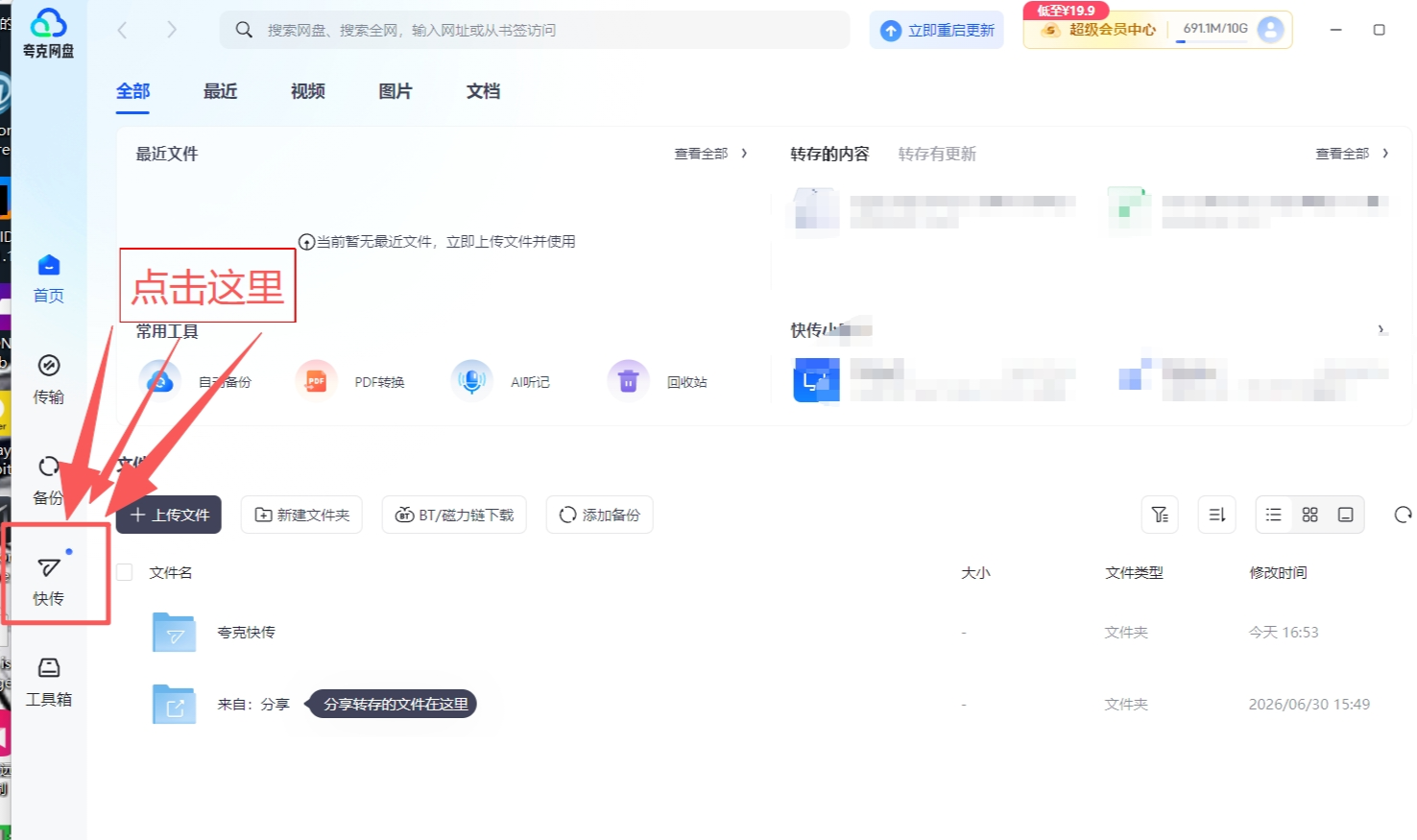The height and width of the screenshot is (840, 1417).
Task: Refresh the file list
Action: coord(1403,515)
